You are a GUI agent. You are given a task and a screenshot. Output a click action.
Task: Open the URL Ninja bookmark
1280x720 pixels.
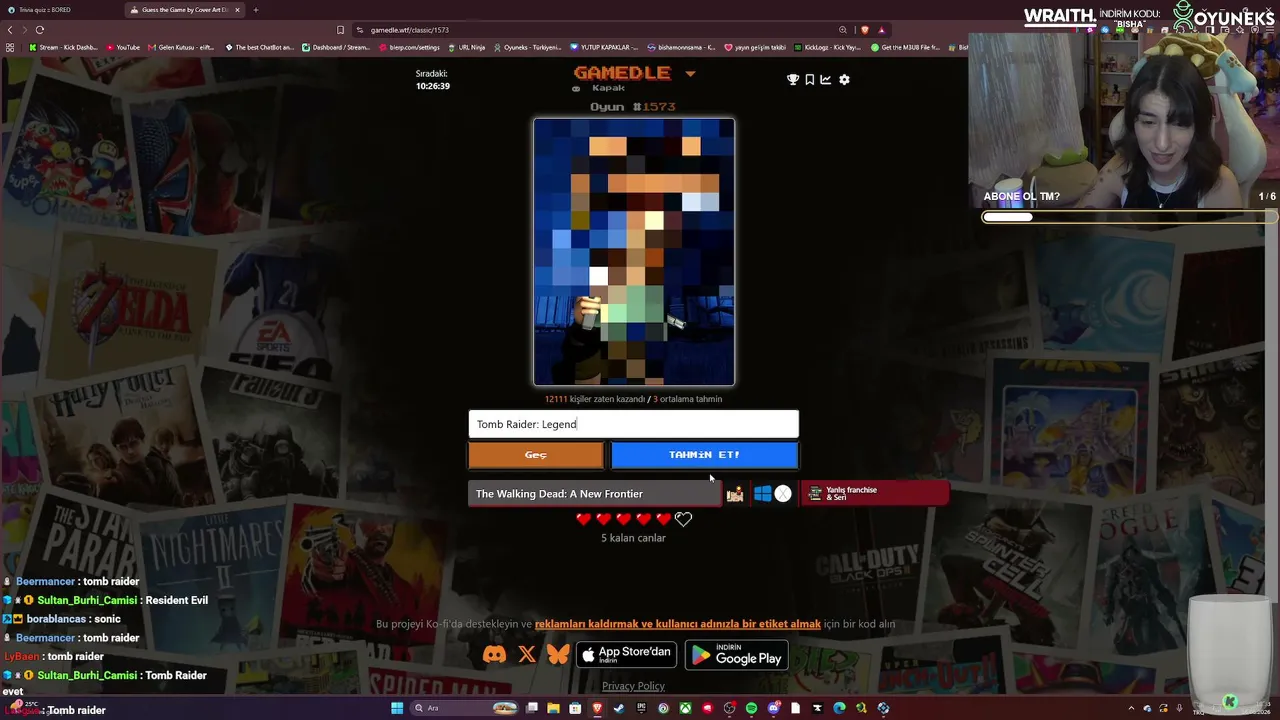click(466, 47)
